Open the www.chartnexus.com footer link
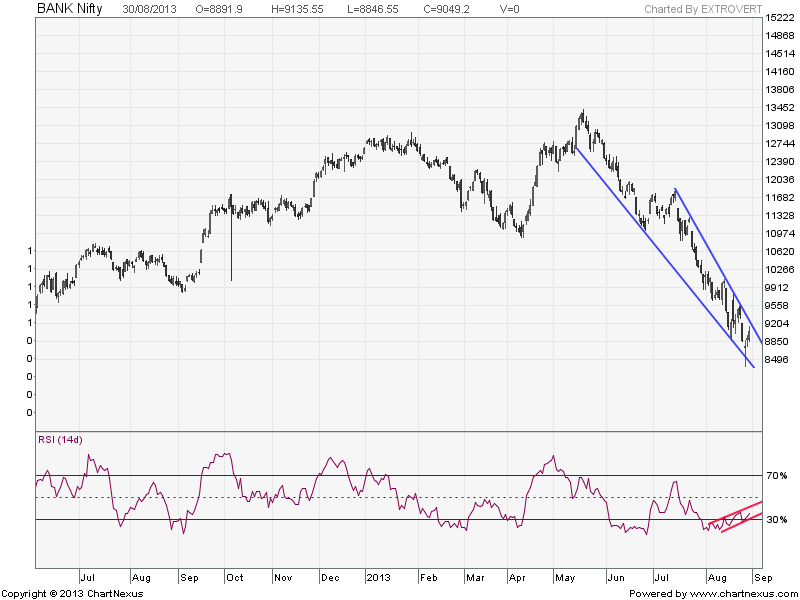This screenshot has width=800, height=600. [743, 593]
